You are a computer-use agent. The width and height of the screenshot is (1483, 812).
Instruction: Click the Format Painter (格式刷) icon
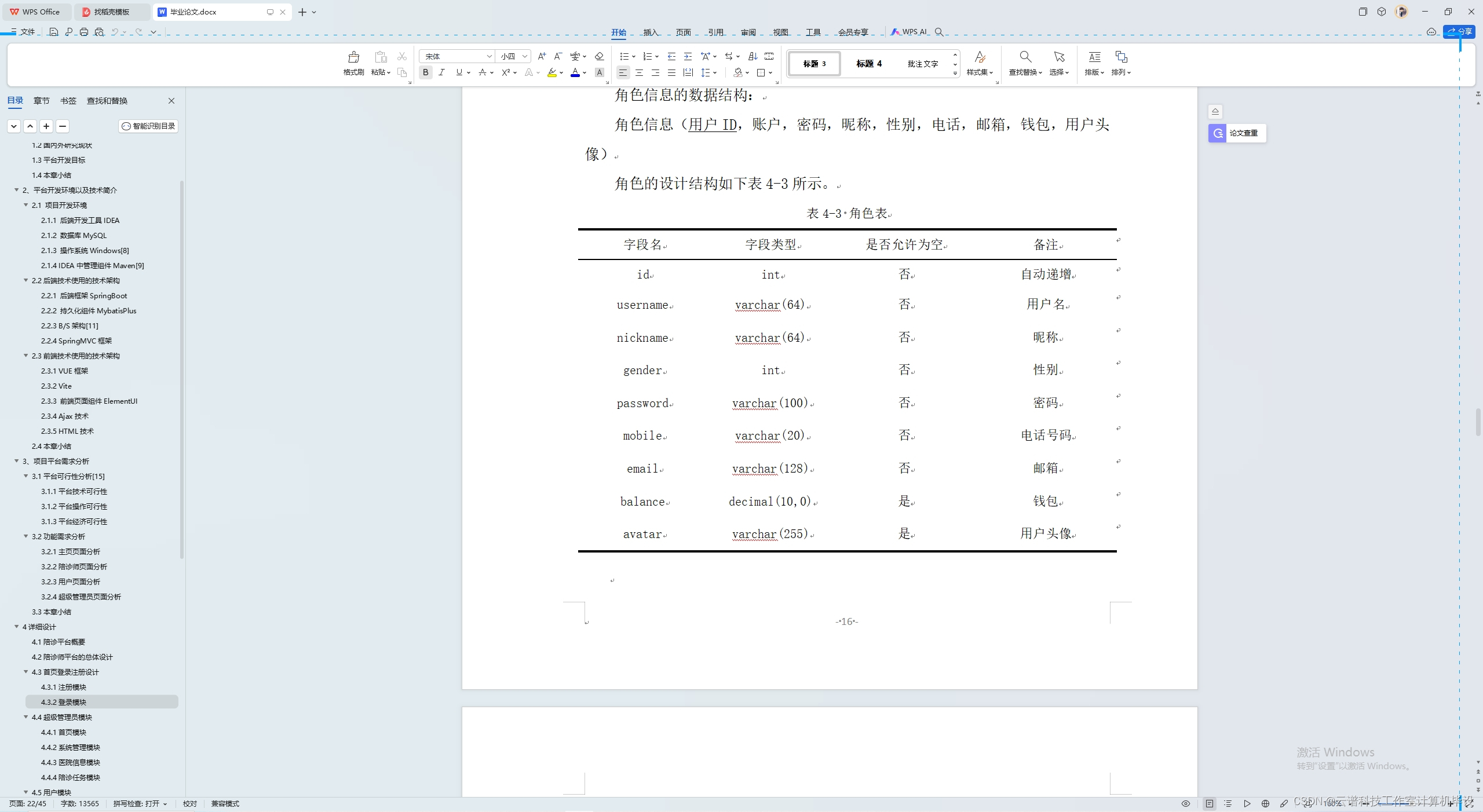coord(353,57)
